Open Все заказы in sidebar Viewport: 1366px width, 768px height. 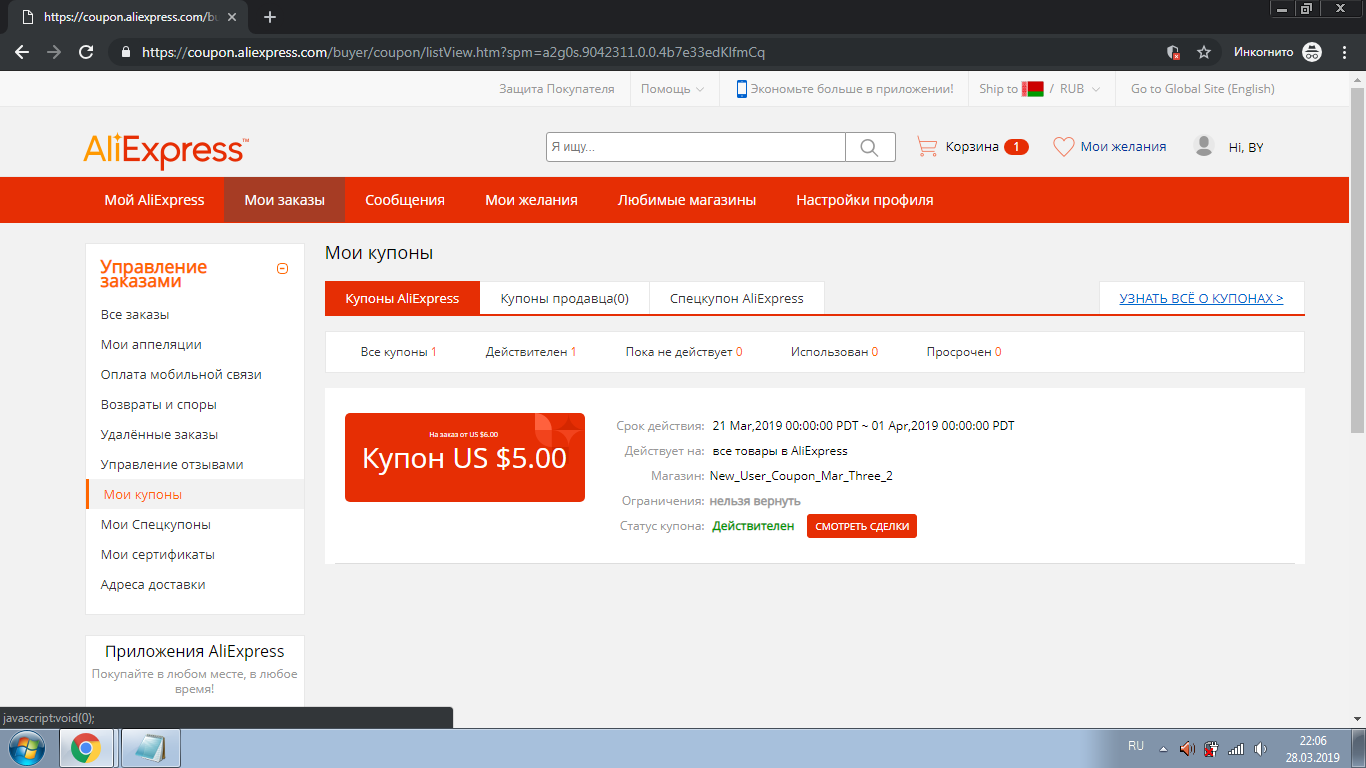click(135, 315)
